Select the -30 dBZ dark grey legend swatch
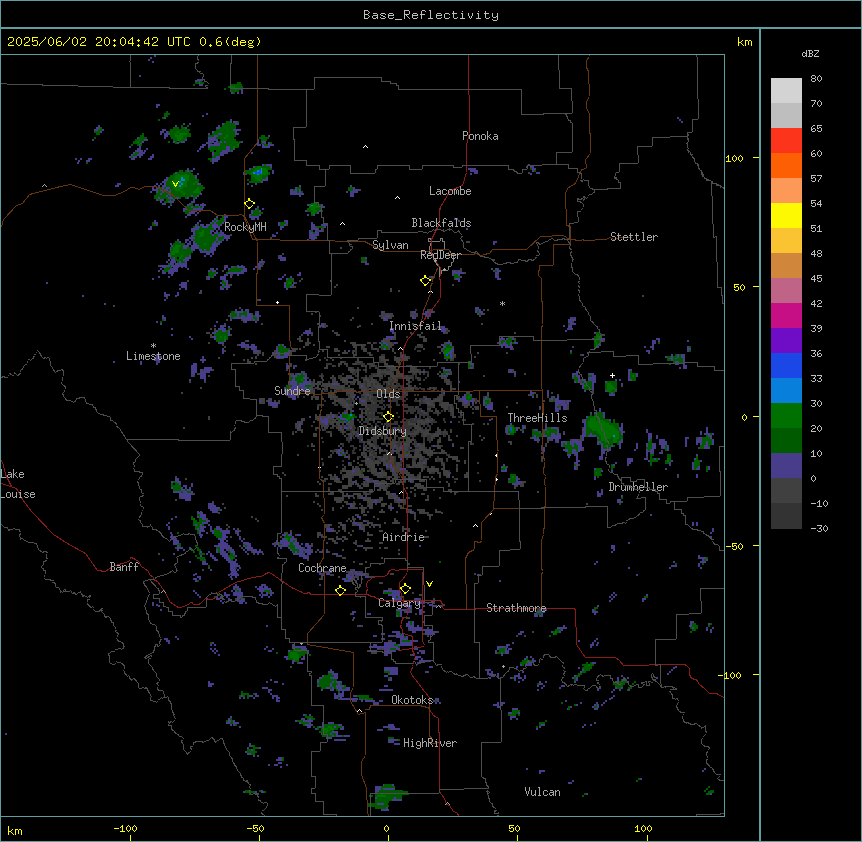This screenshot has width=862, height=842. [x=786, y=516]
